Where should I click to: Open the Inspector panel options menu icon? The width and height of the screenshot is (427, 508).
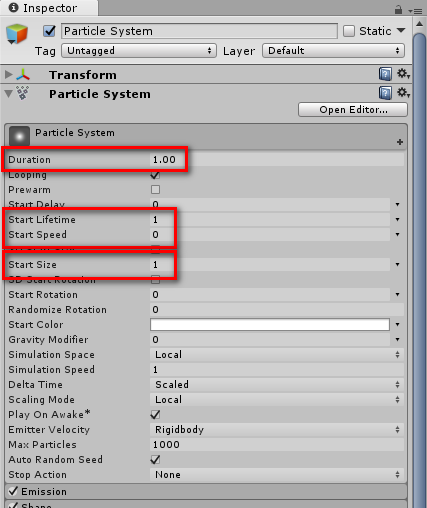[x=415, y=11]
